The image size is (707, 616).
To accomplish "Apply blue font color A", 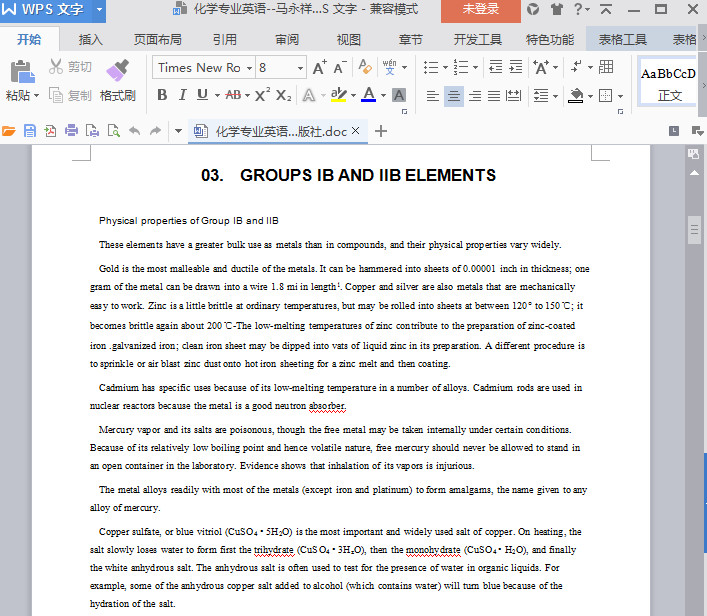I will [369, 95].
